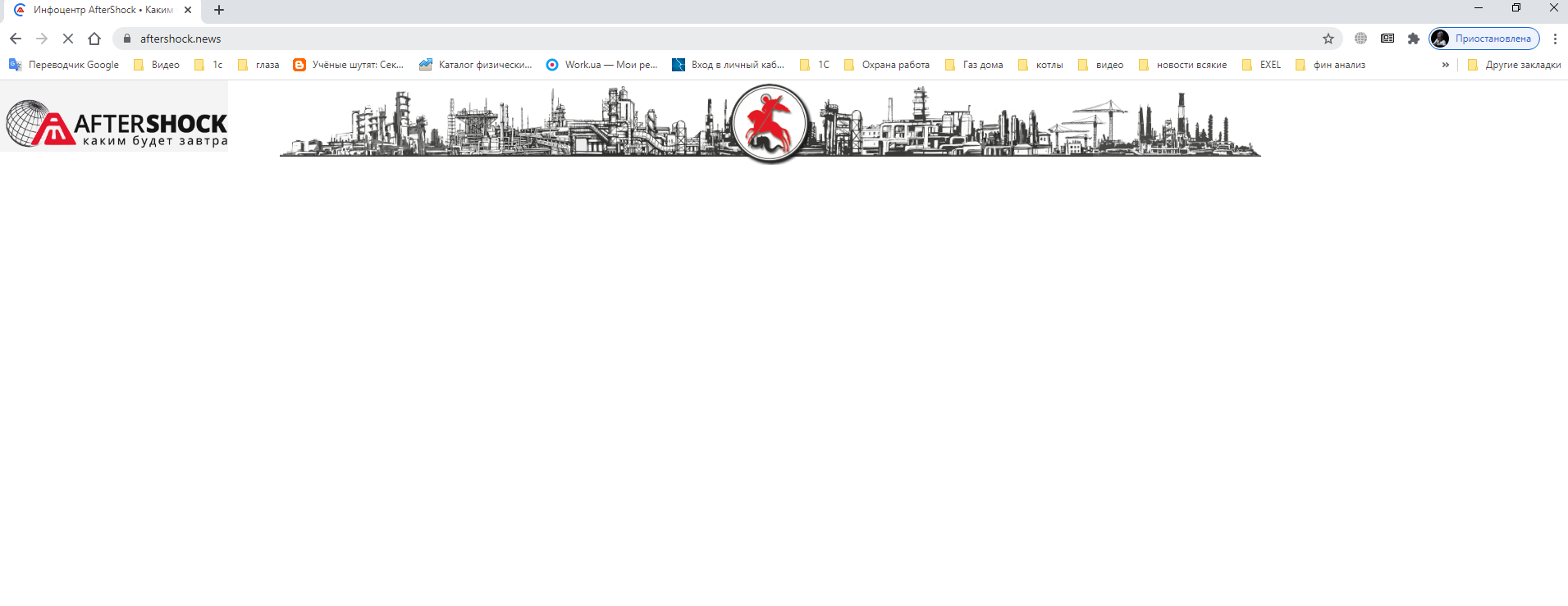Click the back navigation arrow

pos(16,39)
